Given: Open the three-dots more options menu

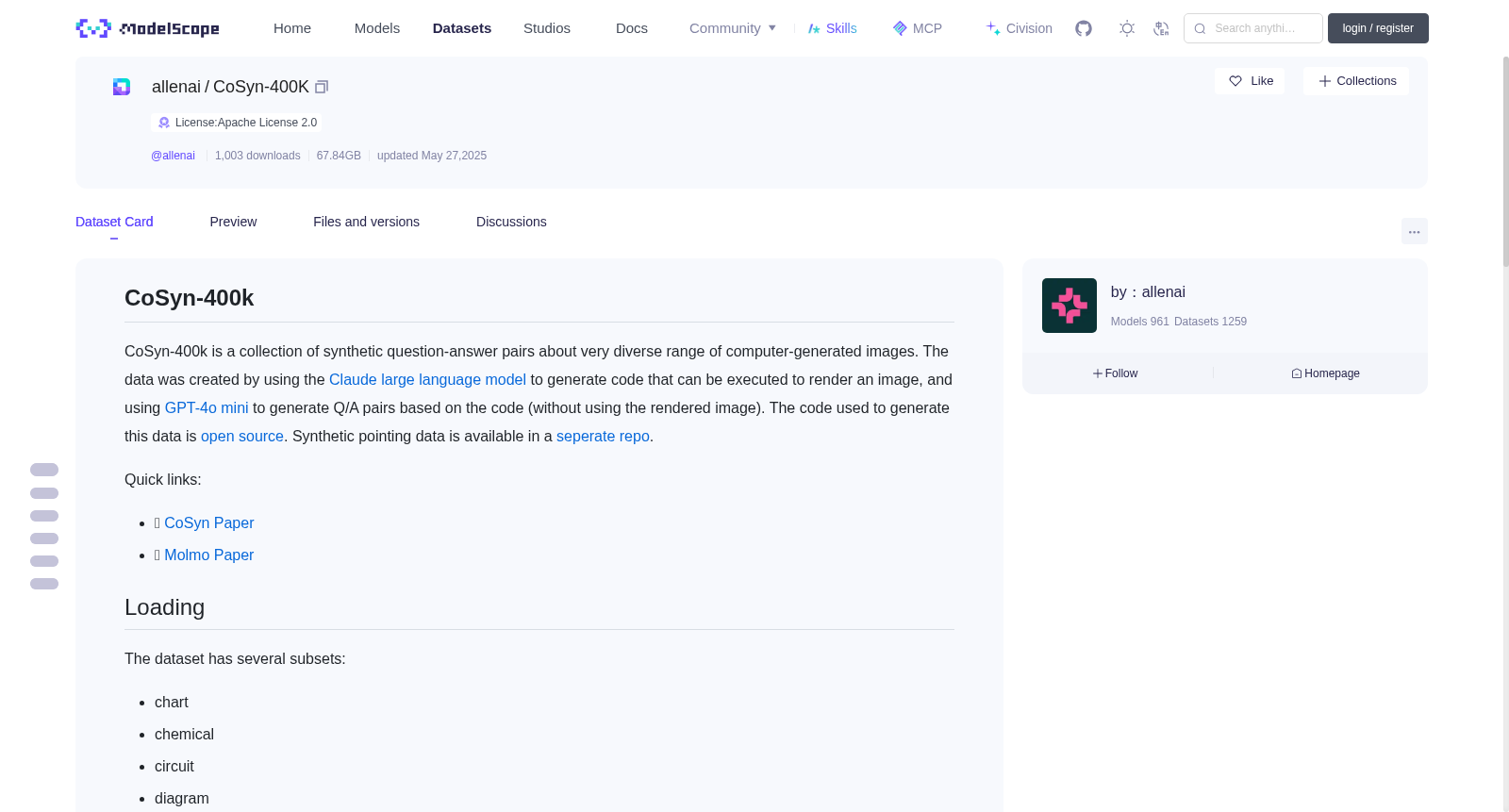Looking at the screenshot, I should (x=1415, y=231).
